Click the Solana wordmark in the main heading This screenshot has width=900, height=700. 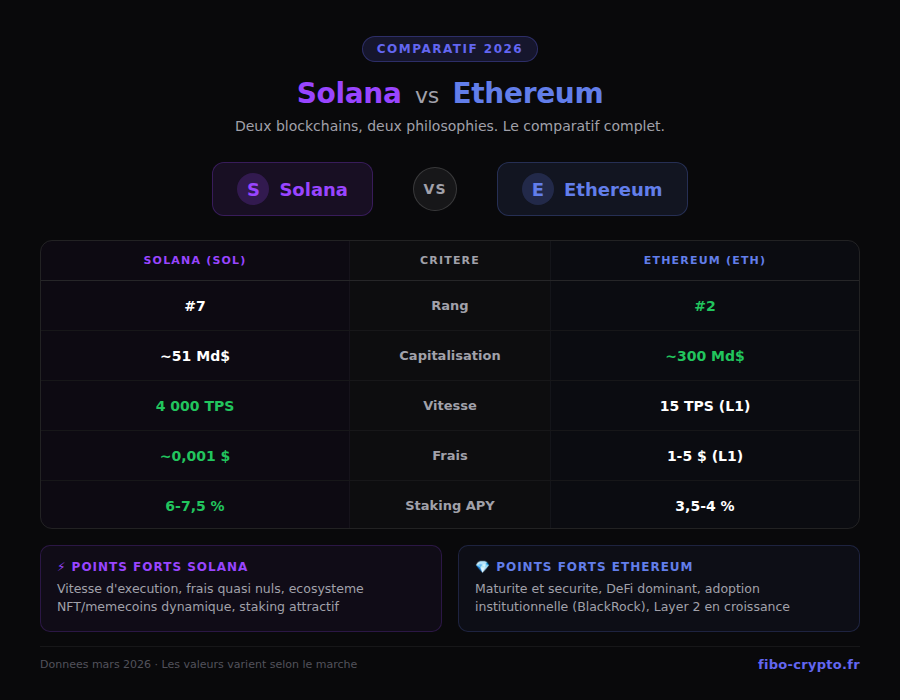point(349,93)
